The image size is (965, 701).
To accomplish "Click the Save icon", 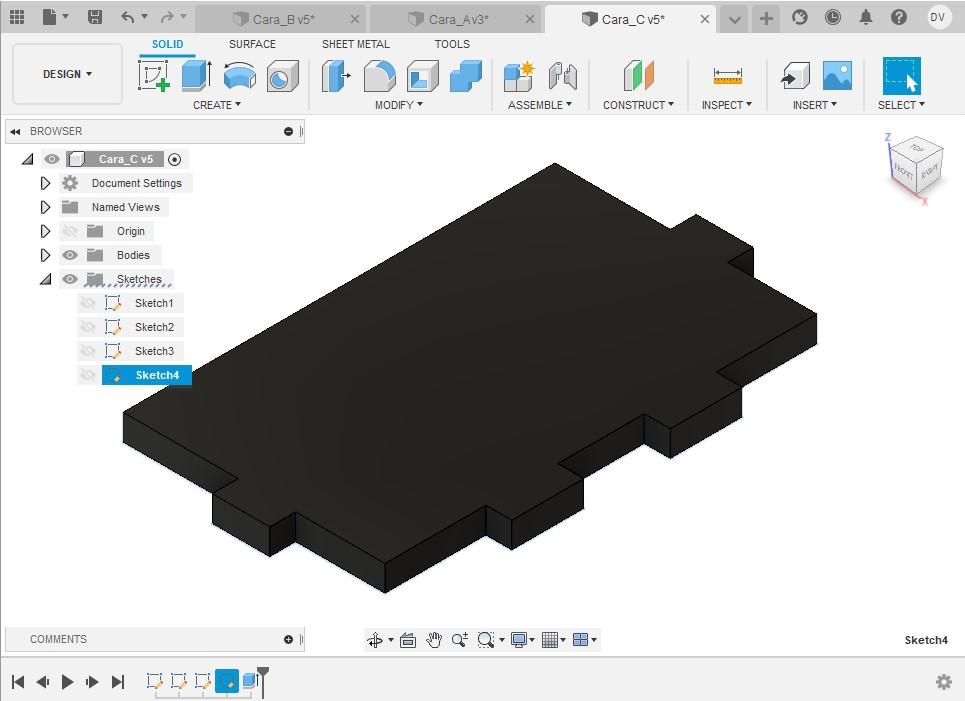I will 95,17.
